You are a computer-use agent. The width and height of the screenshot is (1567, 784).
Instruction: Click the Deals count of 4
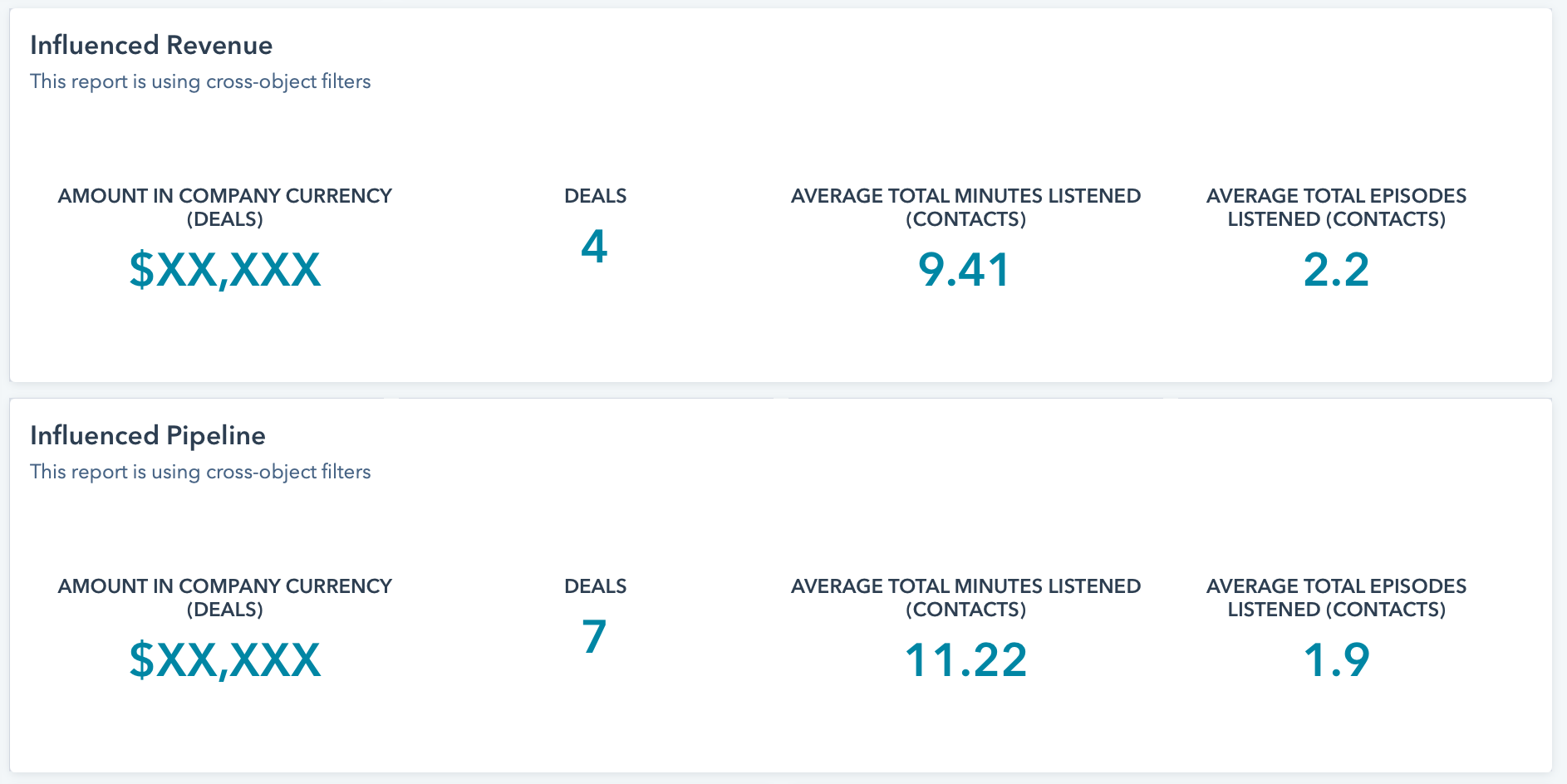click(595, 247)
